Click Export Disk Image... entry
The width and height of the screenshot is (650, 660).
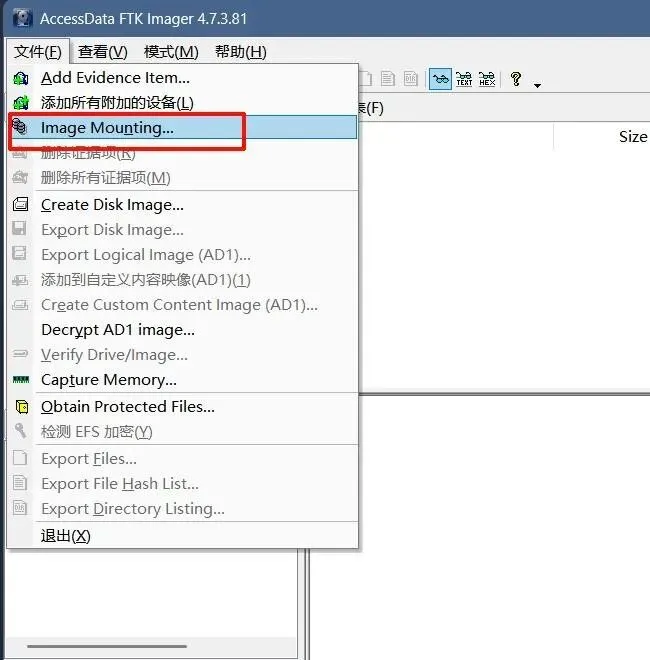183,229
